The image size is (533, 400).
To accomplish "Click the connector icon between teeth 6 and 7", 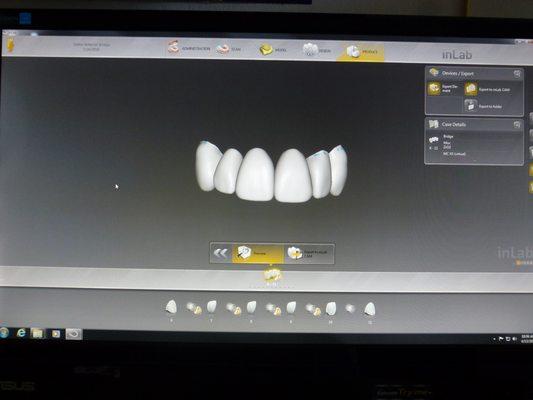I will click(194, 308).
